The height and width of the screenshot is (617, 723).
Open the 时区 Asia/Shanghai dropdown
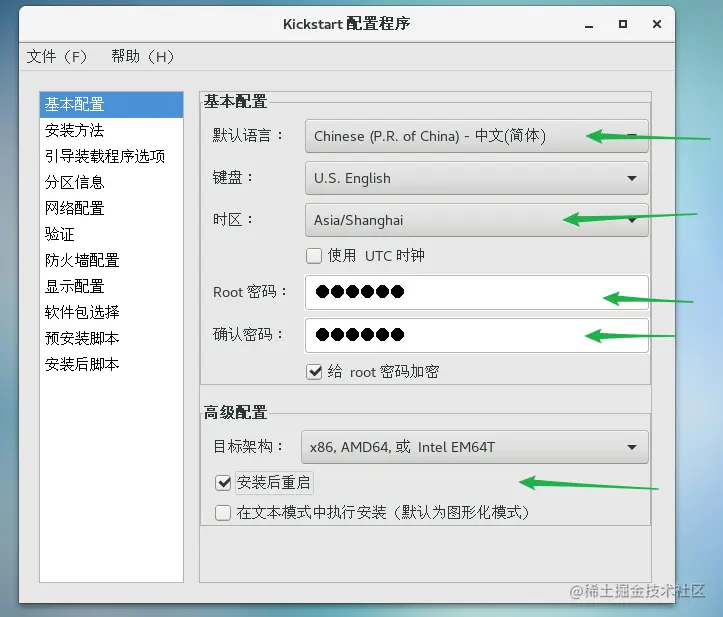(476, 220)
